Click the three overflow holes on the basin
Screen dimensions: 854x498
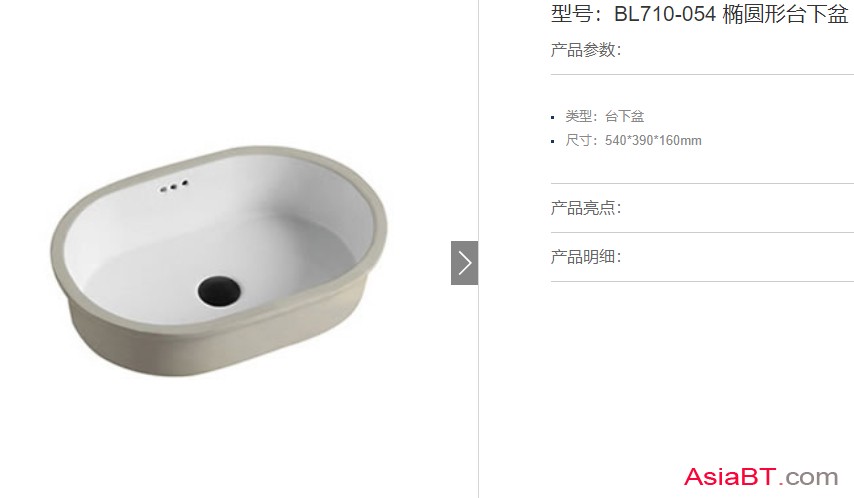tap(174, 186)
